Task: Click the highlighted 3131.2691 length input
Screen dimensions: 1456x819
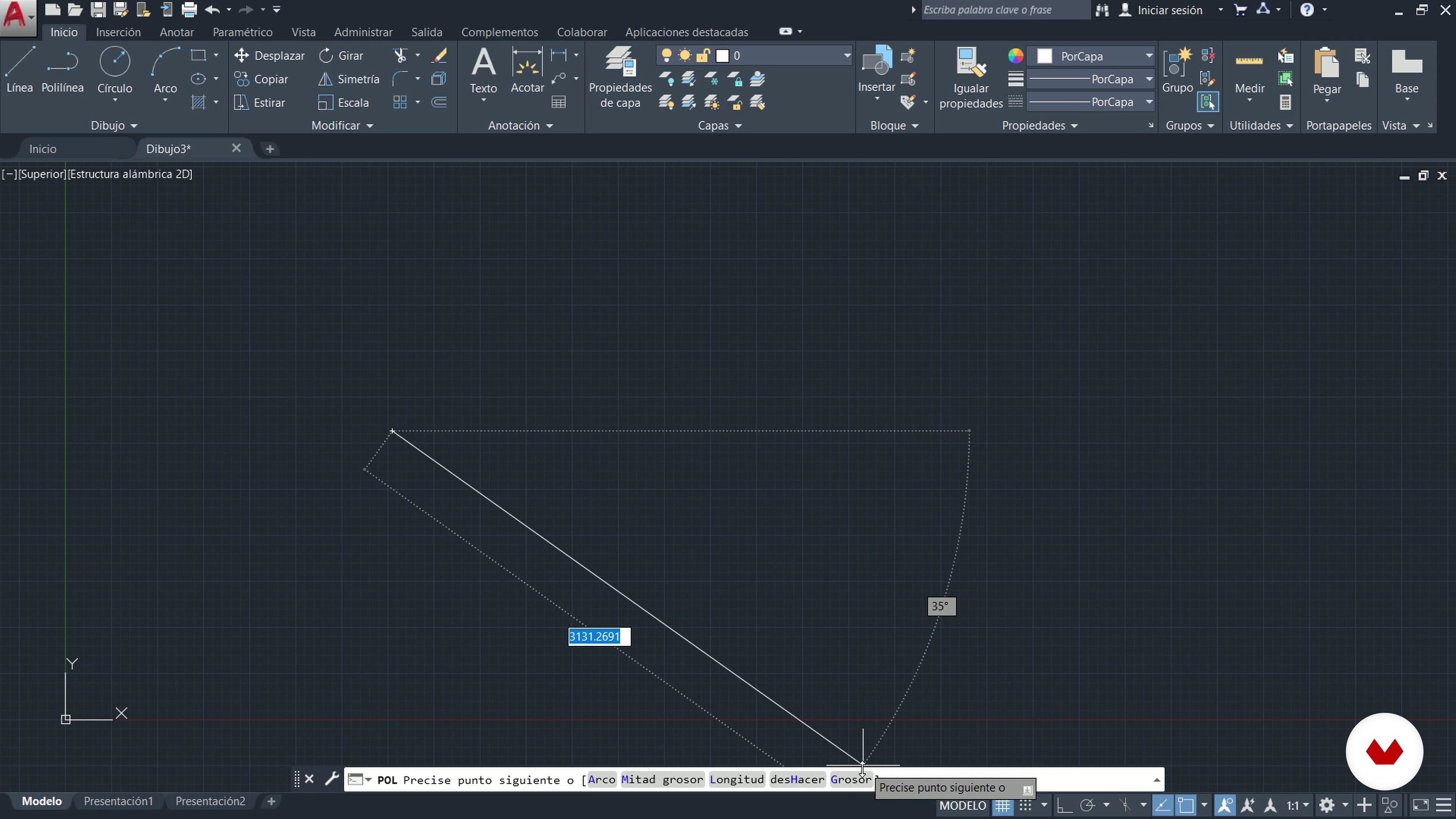Action: (x=599, y=637)
